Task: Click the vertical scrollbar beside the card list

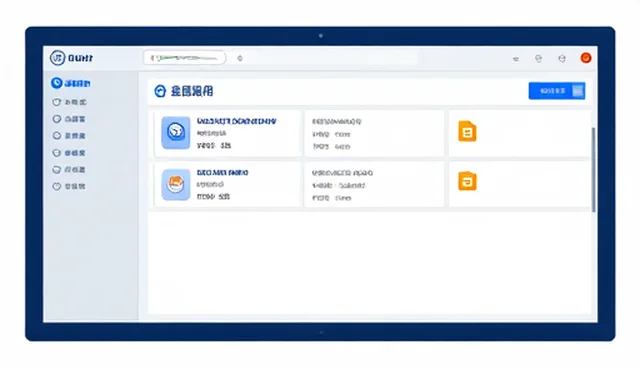Action: [593, 169]
